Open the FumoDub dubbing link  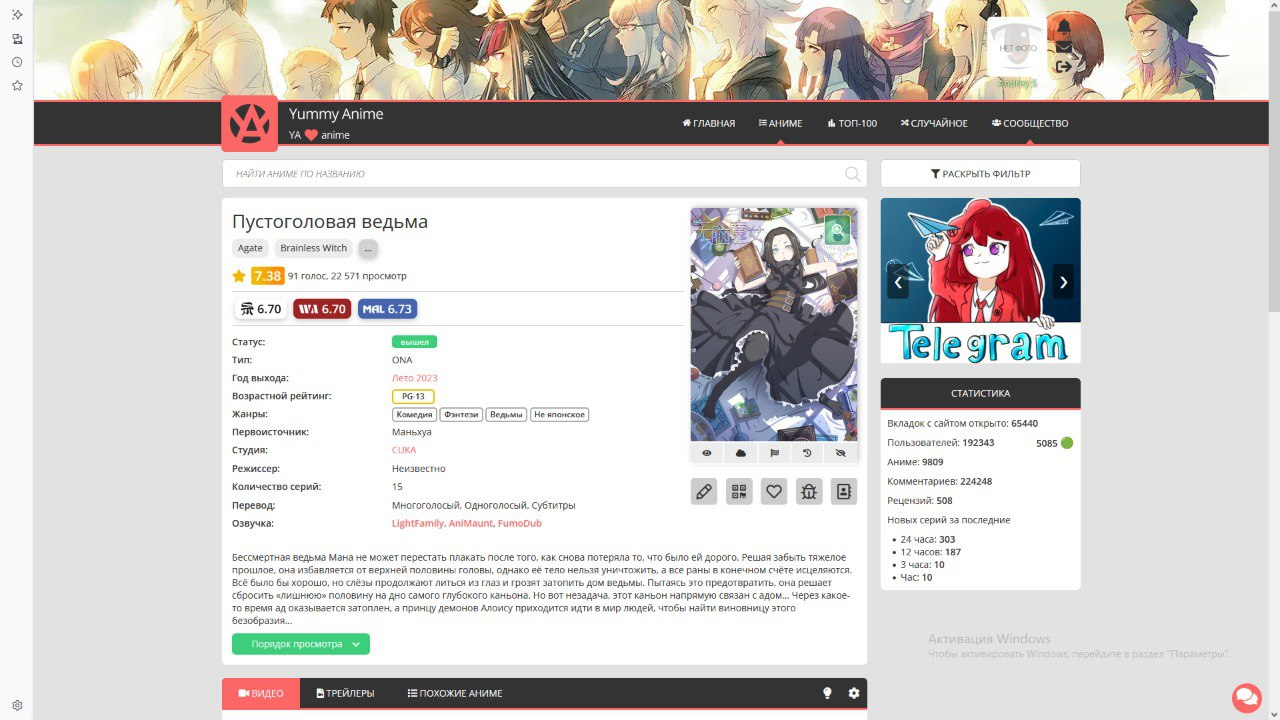click(520, 523)
